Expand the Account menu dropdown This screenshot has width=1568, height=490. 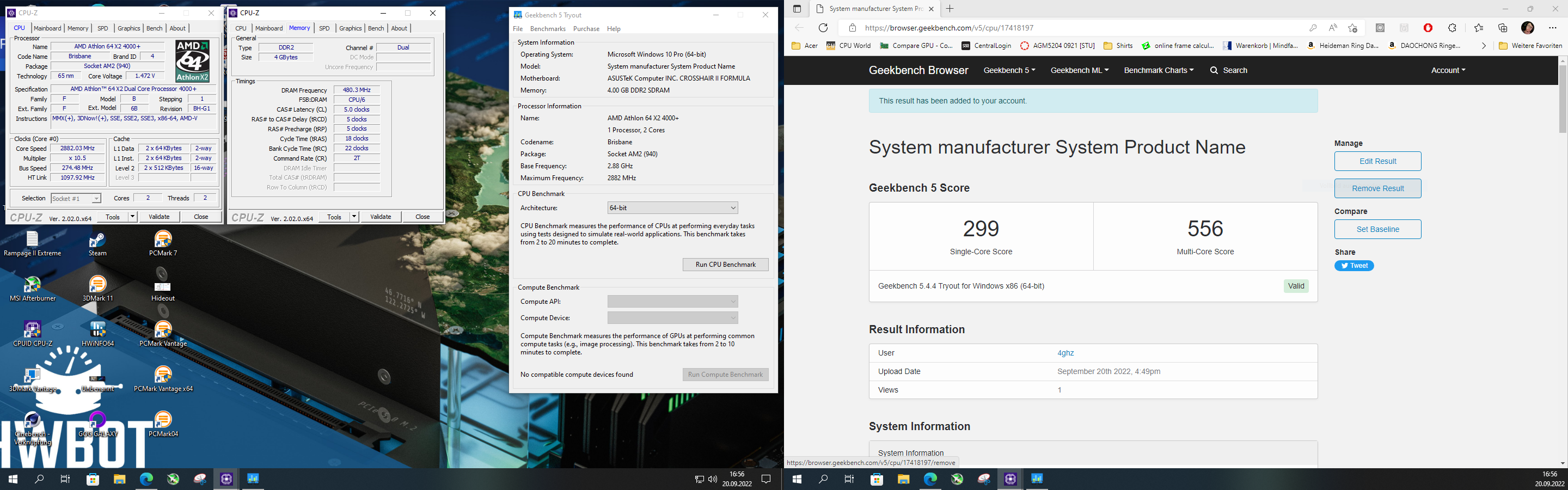(1448, 70)
